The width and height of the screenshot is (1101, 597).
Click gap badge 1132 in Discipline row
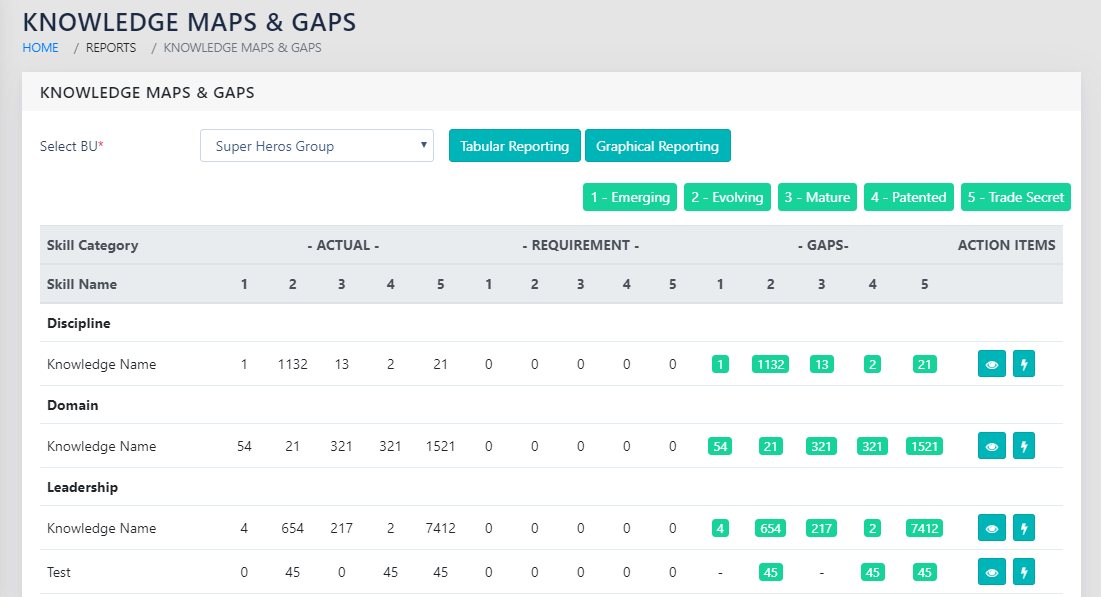(x=770, y=365)
